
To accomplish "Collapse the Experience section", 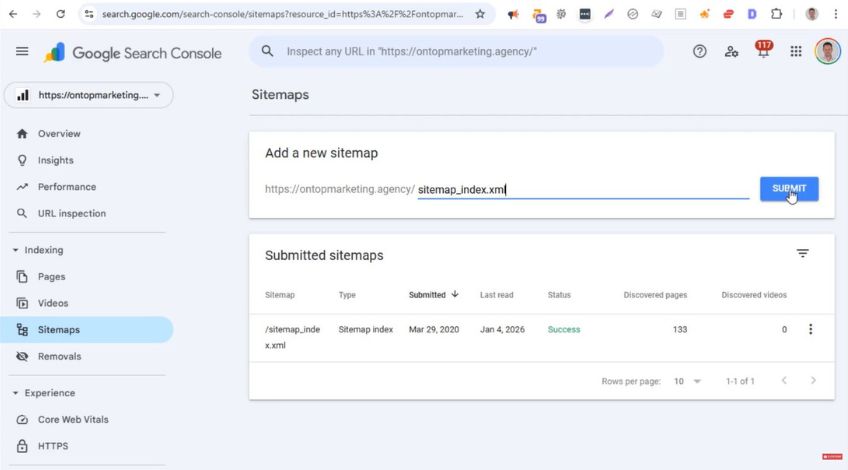I will [x=43, y=393].
